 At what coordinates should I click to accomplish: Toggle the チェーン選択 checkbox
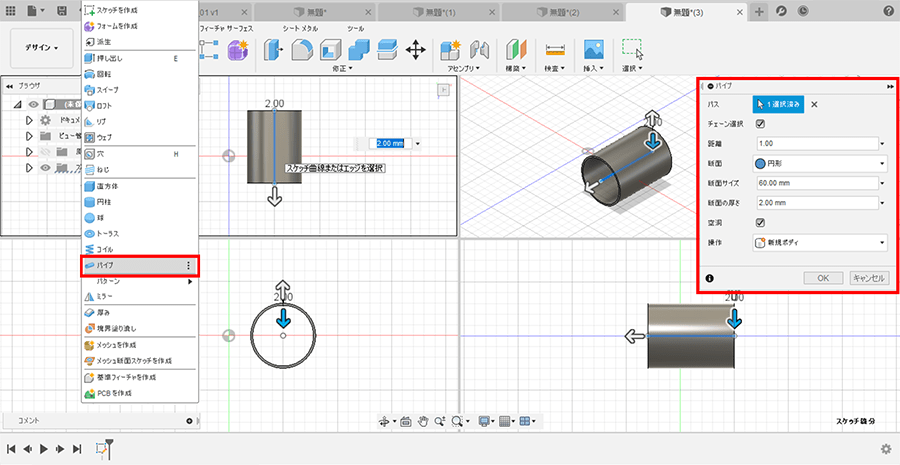click(x=760, y=124)
